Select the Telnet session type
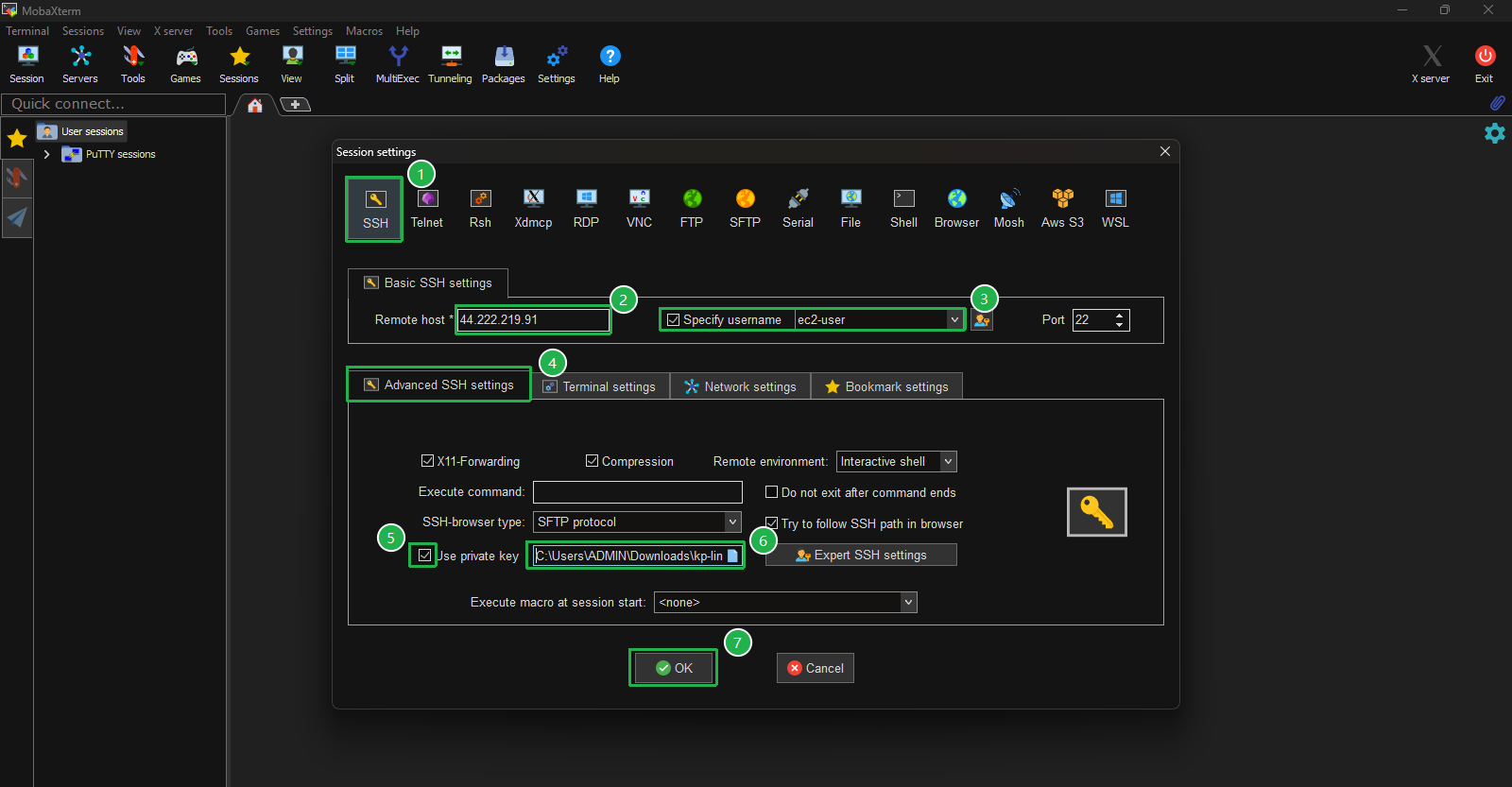 (x=427, y=210)
